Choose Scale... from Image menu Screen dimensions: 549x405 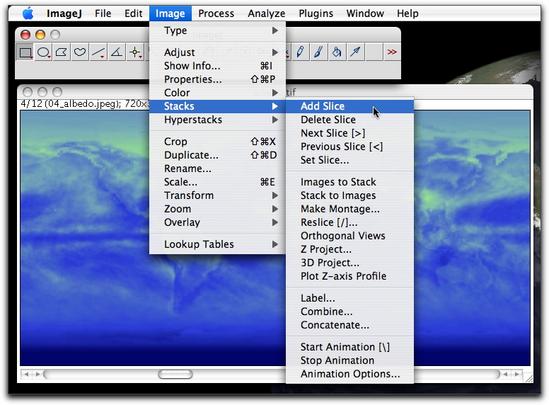pyautogui.click(x=217, y=182)
